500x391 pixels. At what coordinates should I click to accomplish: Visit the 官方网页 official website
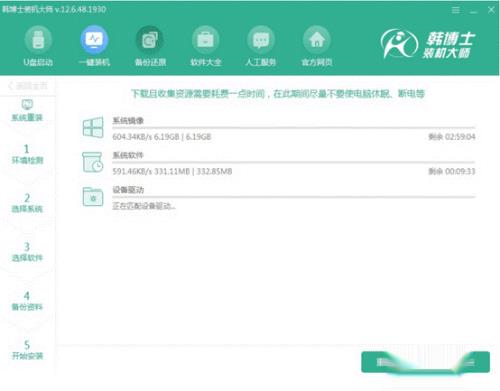coord(317,46)
